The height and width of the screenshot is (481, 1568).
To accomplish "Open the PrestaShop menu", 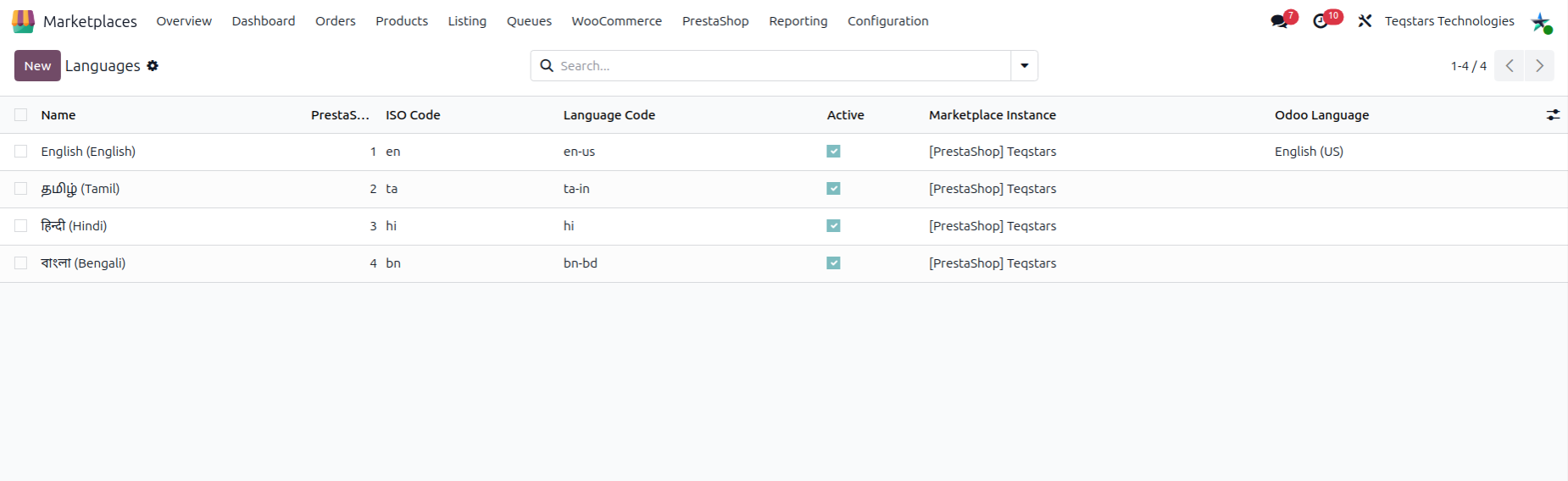I will click(x=715, y=21).
